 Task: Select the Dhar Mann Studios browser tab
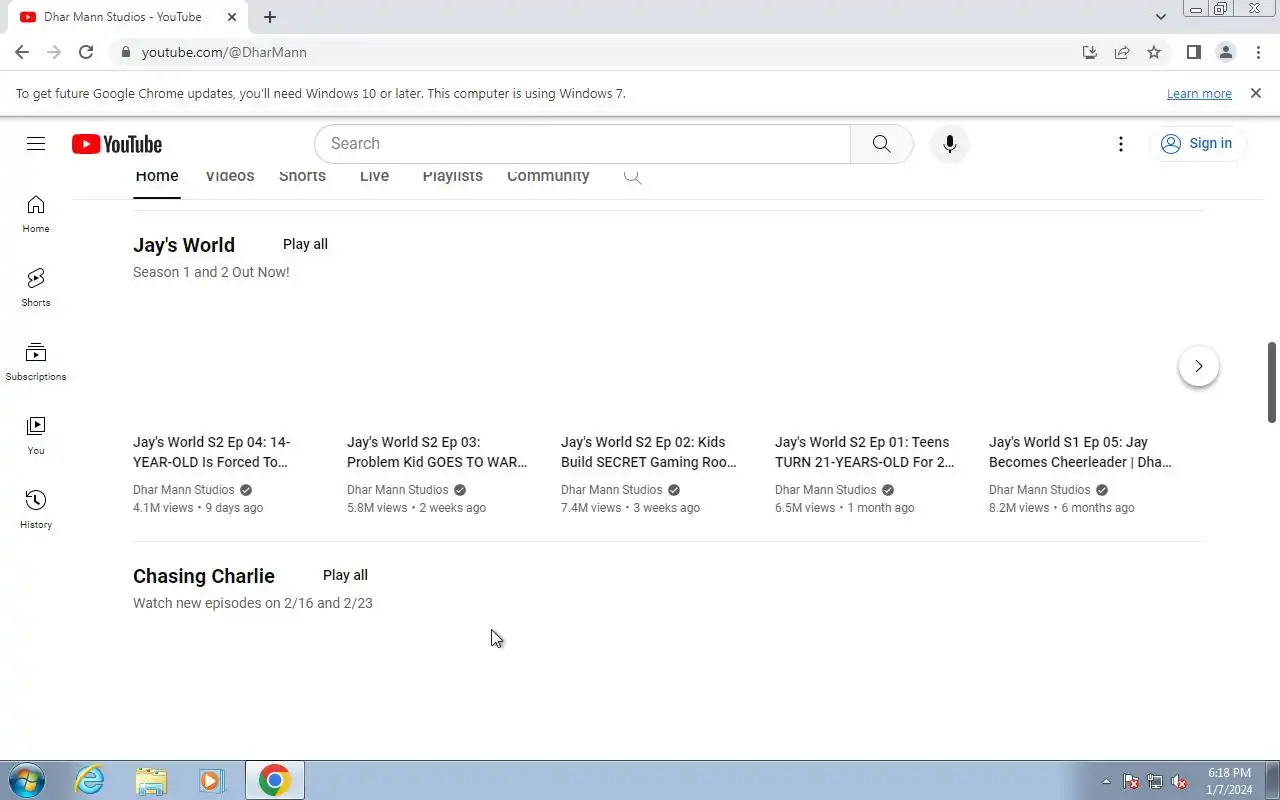125,17
